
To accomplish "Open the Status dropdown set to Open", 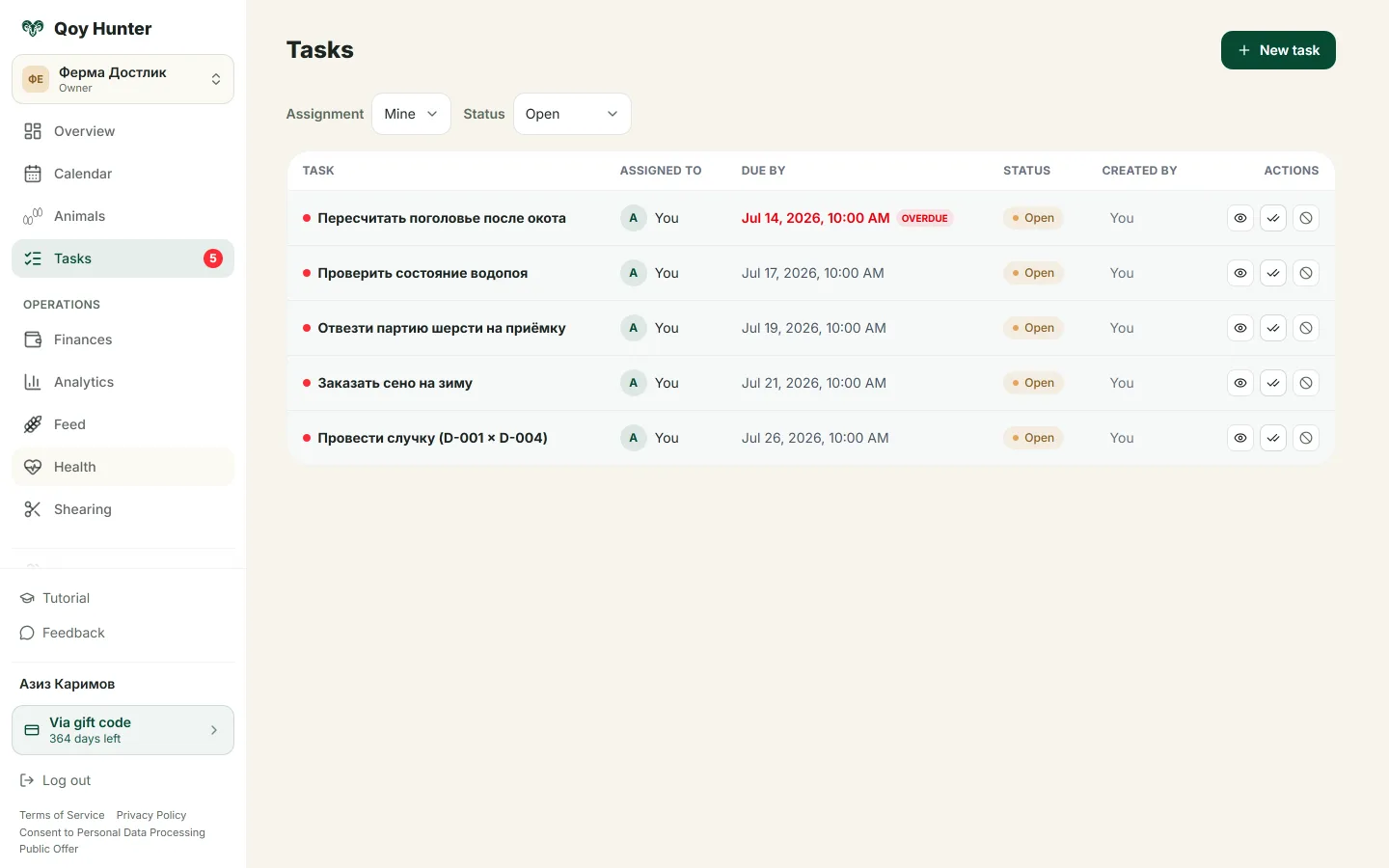I will tap(572, 114).
